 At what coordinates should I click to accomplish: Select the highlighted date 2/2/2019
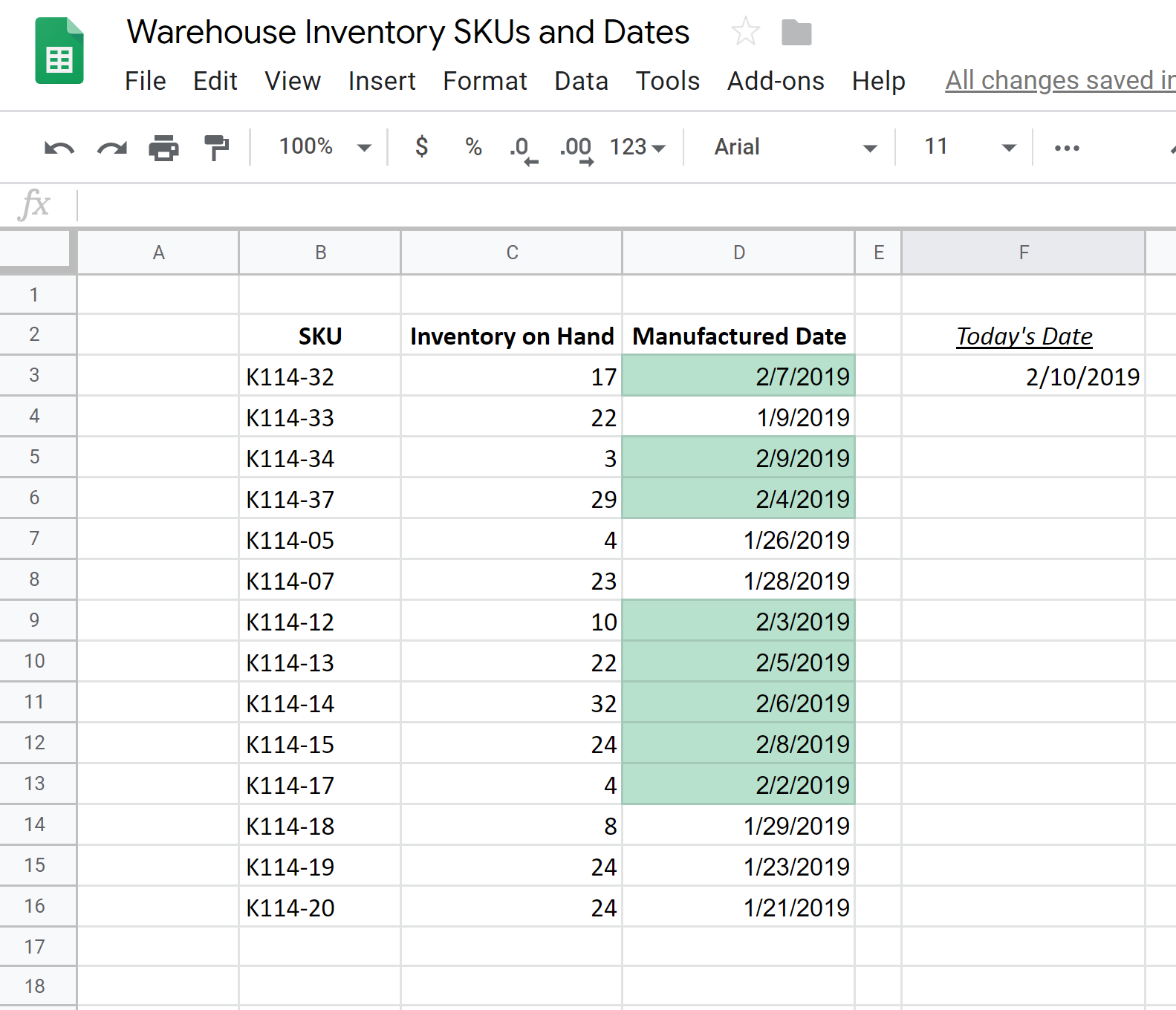pos(739,785)
